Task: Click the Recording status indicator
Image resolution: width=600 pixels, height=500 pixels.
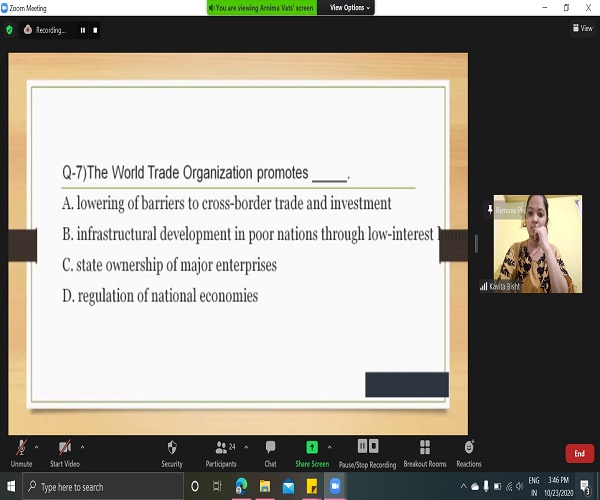Action: (x=45, y=30)
